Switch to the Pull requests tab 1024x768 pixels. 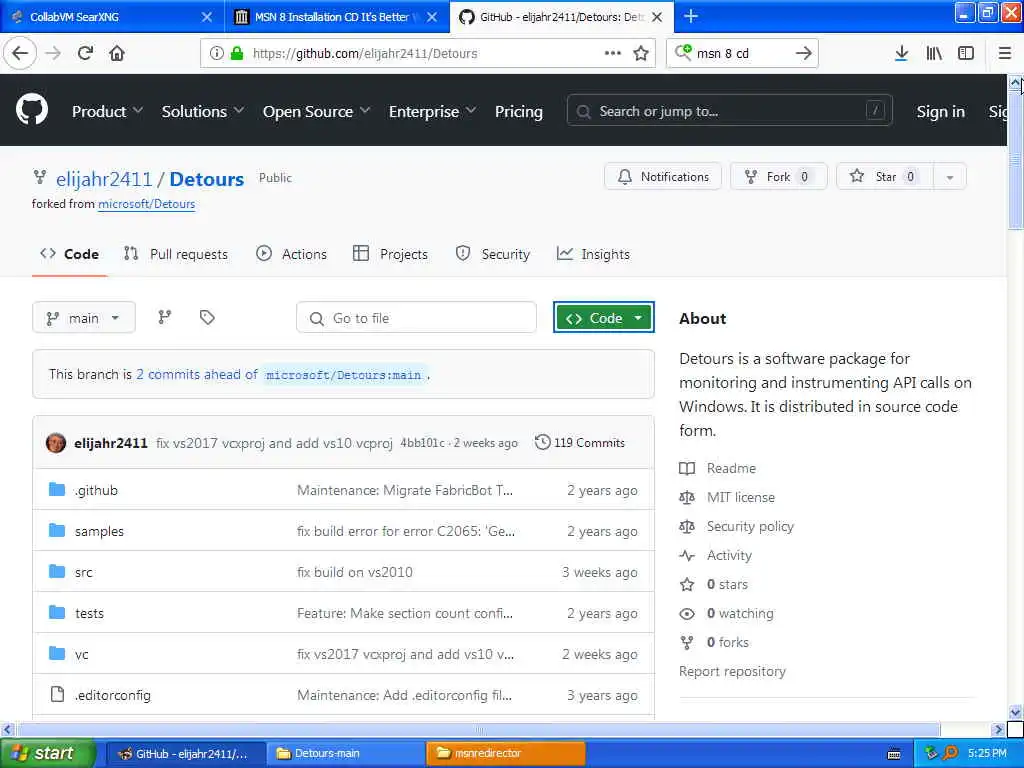pyautogui.click(x=176, y=254)
